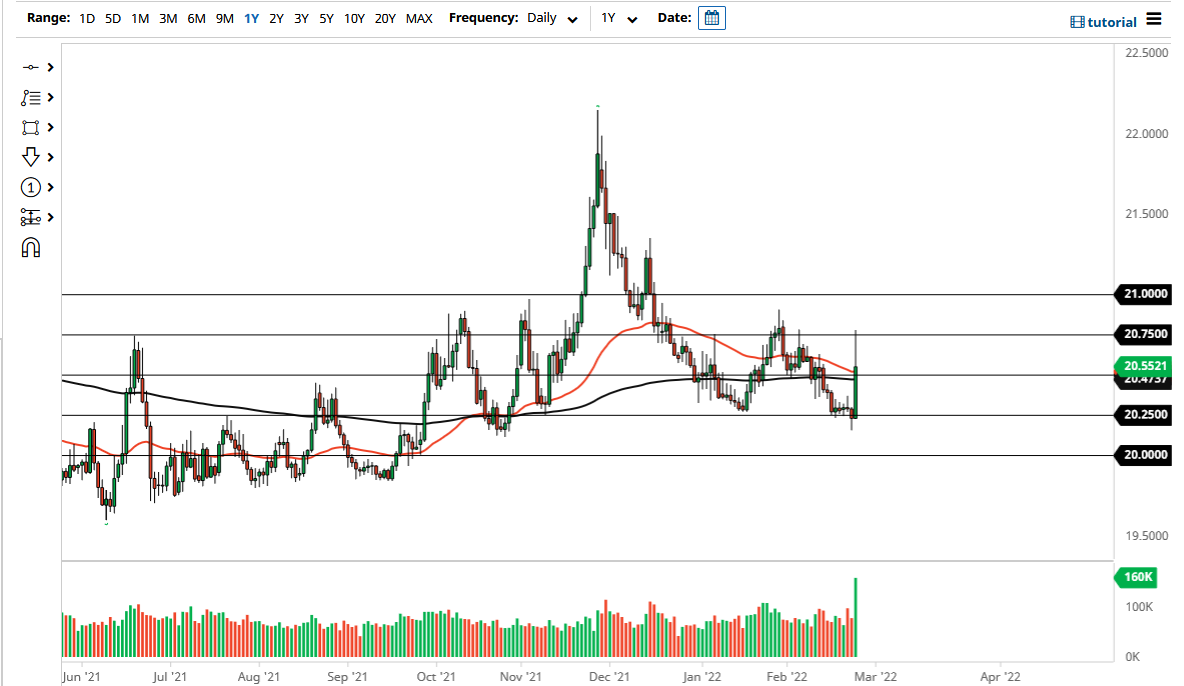Click the green 20.5521 price label
The height and width of the screenshot is (686, 1184).
[1144, 367]
